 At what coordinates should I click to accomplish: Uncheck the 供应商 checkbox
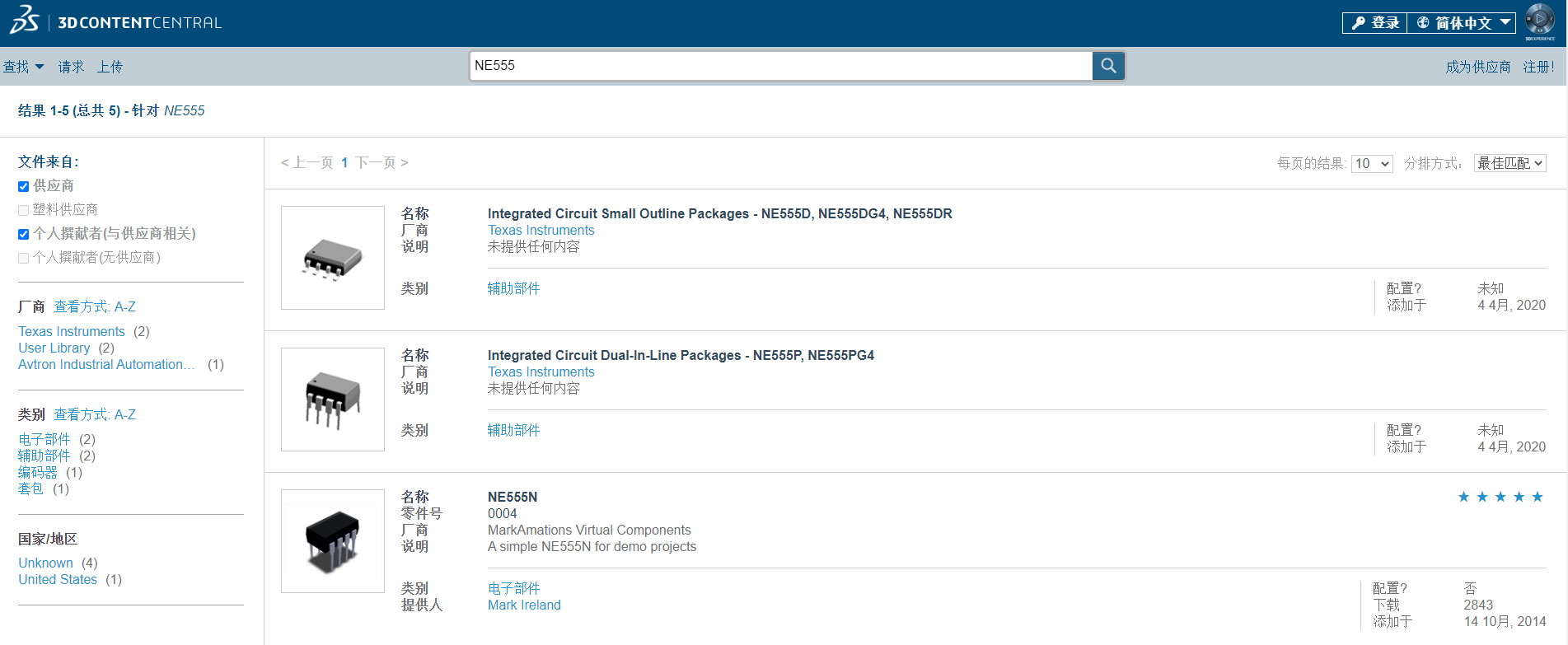(x=23, y=186)
